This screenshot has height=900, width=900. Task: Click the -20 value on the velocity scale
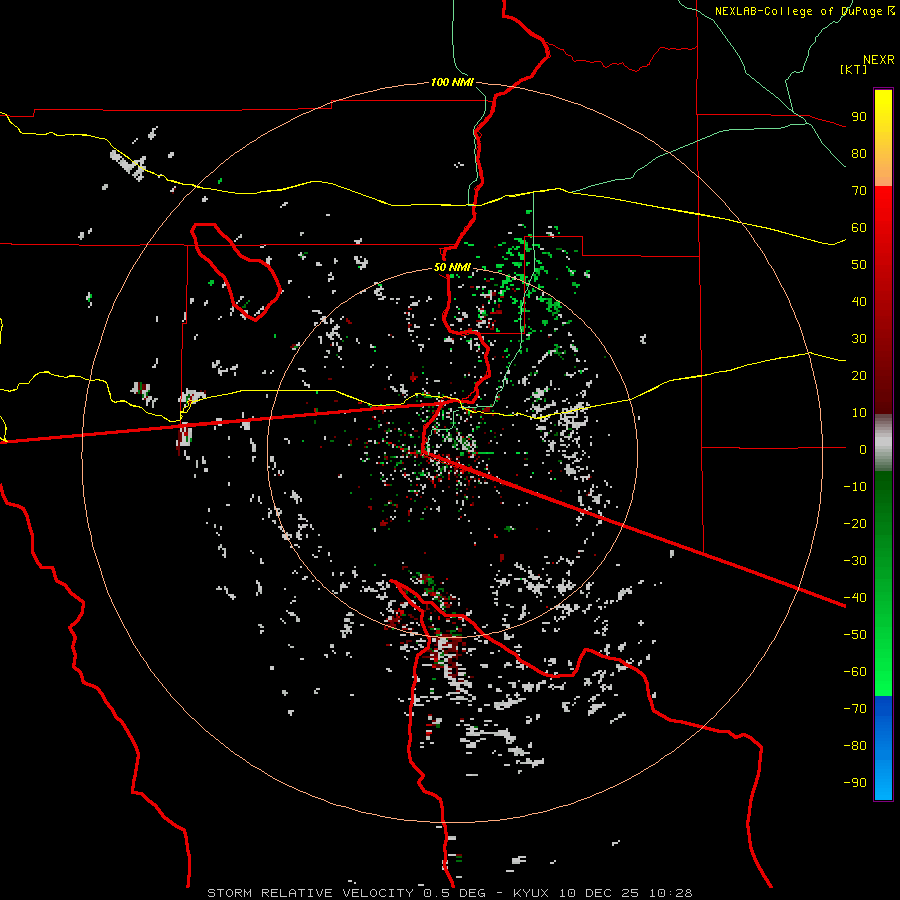tap(855, 523)
